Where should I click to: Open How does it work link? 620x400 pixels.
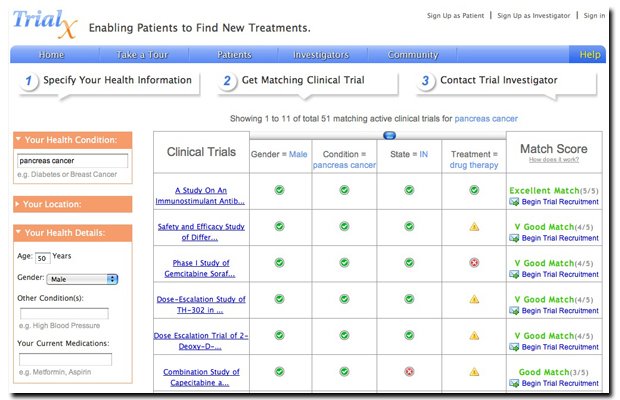(554, 160)
